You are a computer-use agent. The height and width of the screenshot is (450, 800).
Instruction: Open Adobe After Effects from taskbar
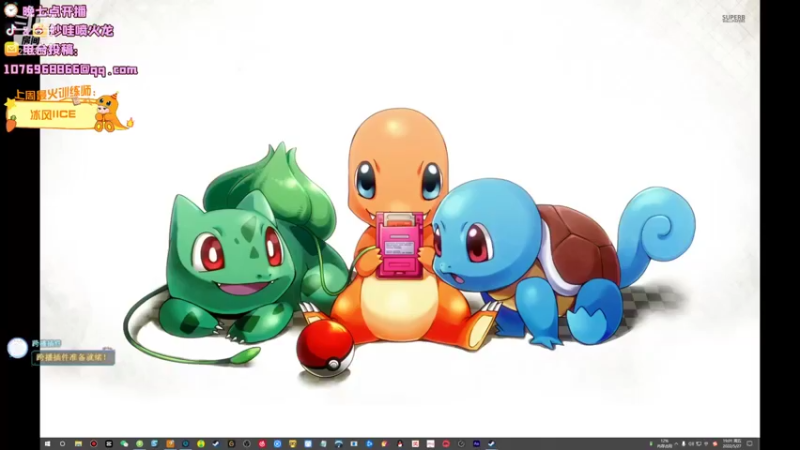[x=477, y=444]
